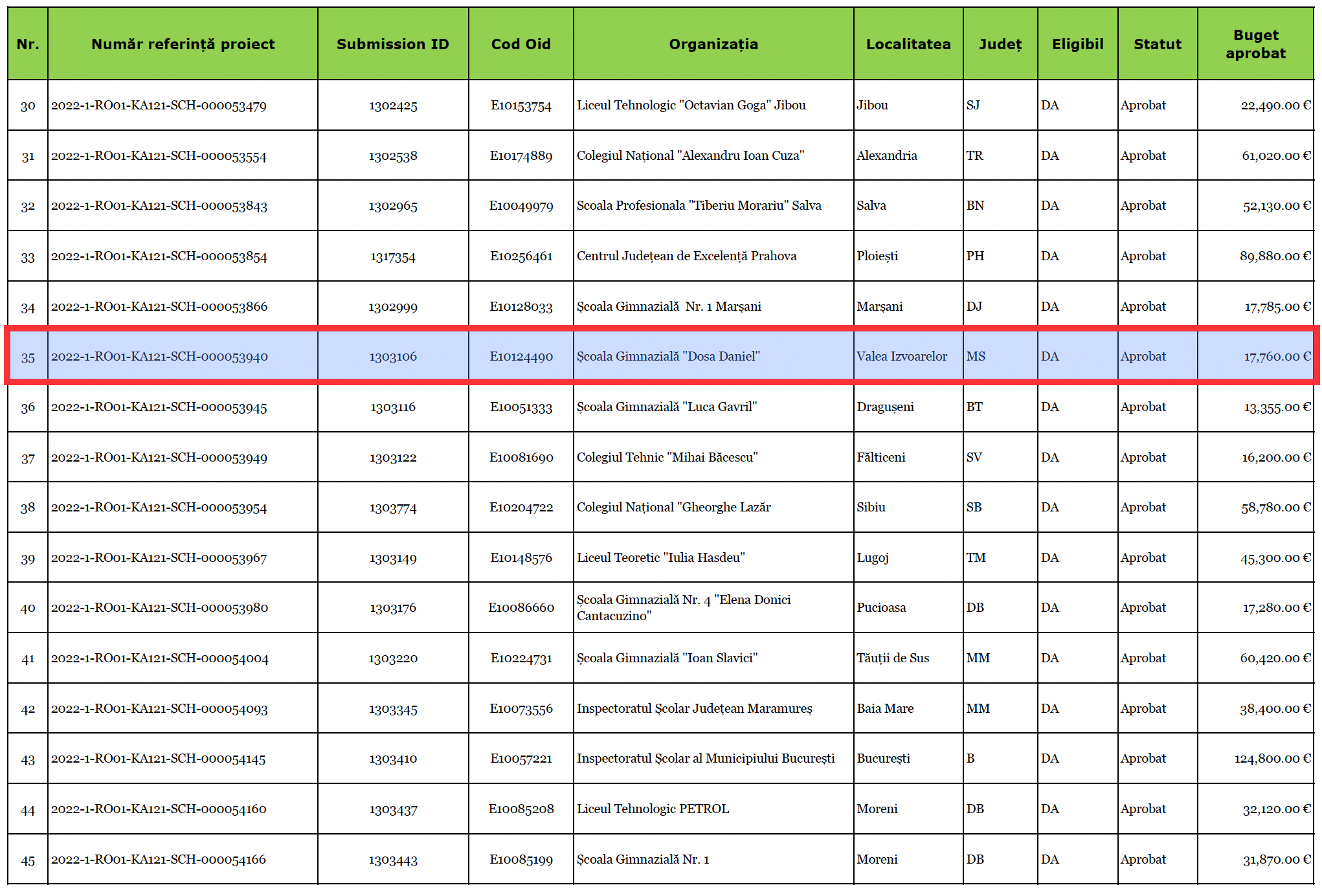Image resolution: width=1322 pixels, height=896 pixels.
Task: Click the 'Organizația' column header
Action: [713, 44]
